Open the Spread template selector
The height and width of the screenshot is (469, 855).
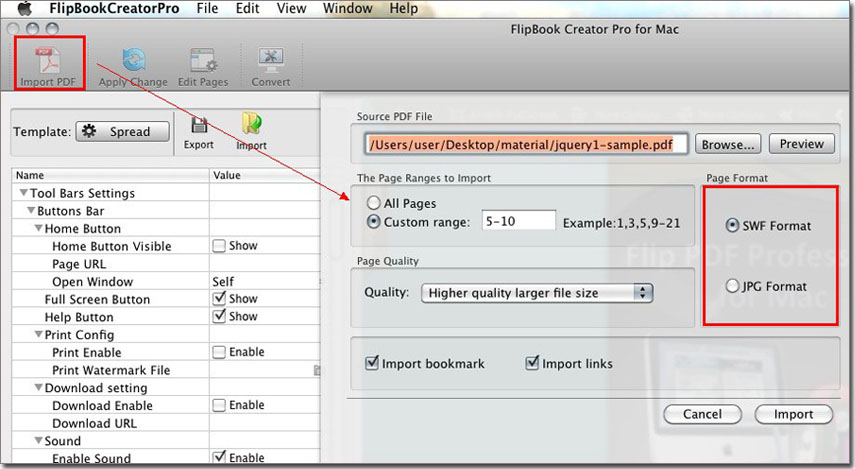123,131
